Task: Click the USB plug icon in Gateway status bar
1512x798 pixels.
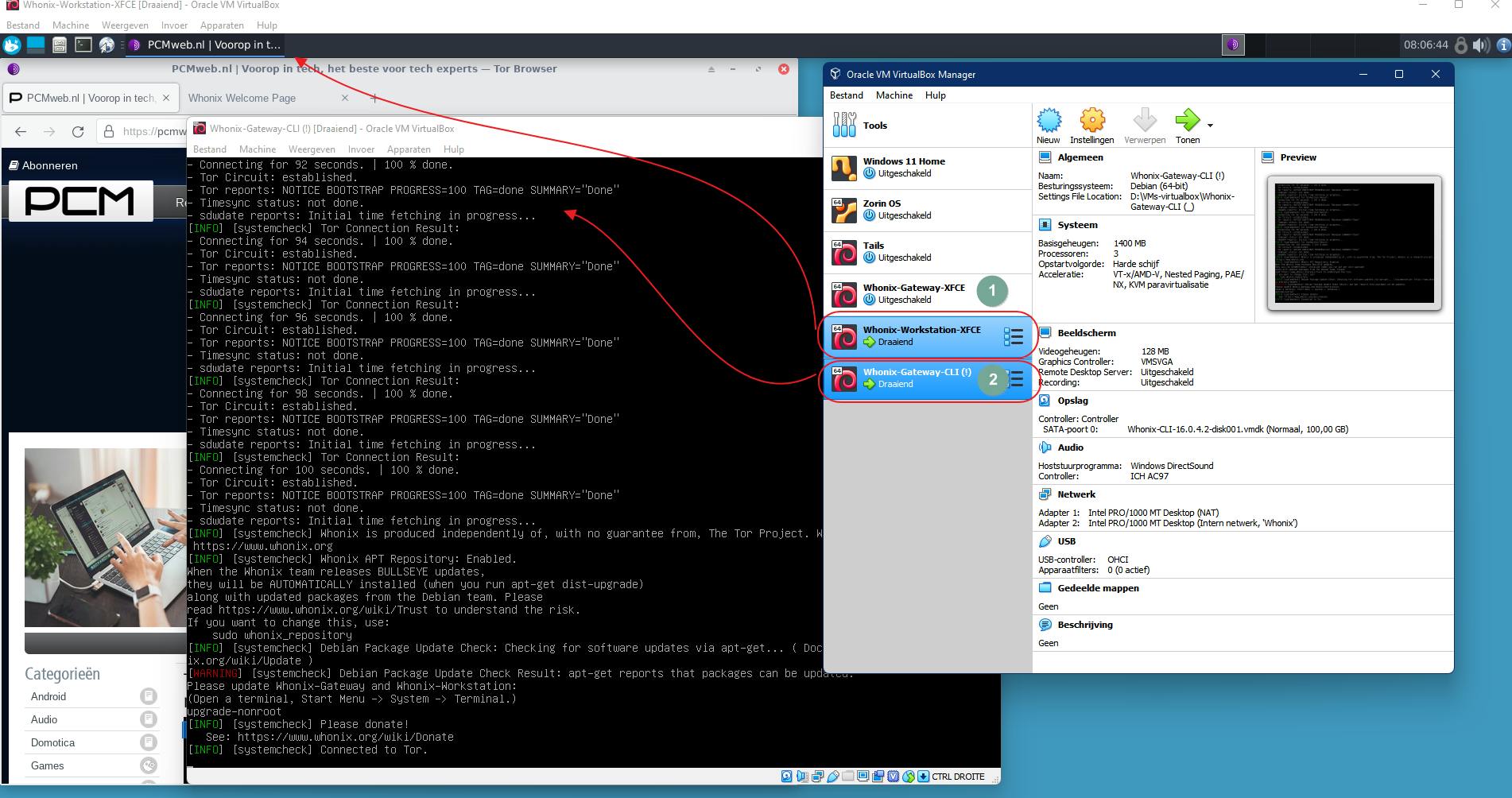Action: pyautogui.click(x=832, y=777)
